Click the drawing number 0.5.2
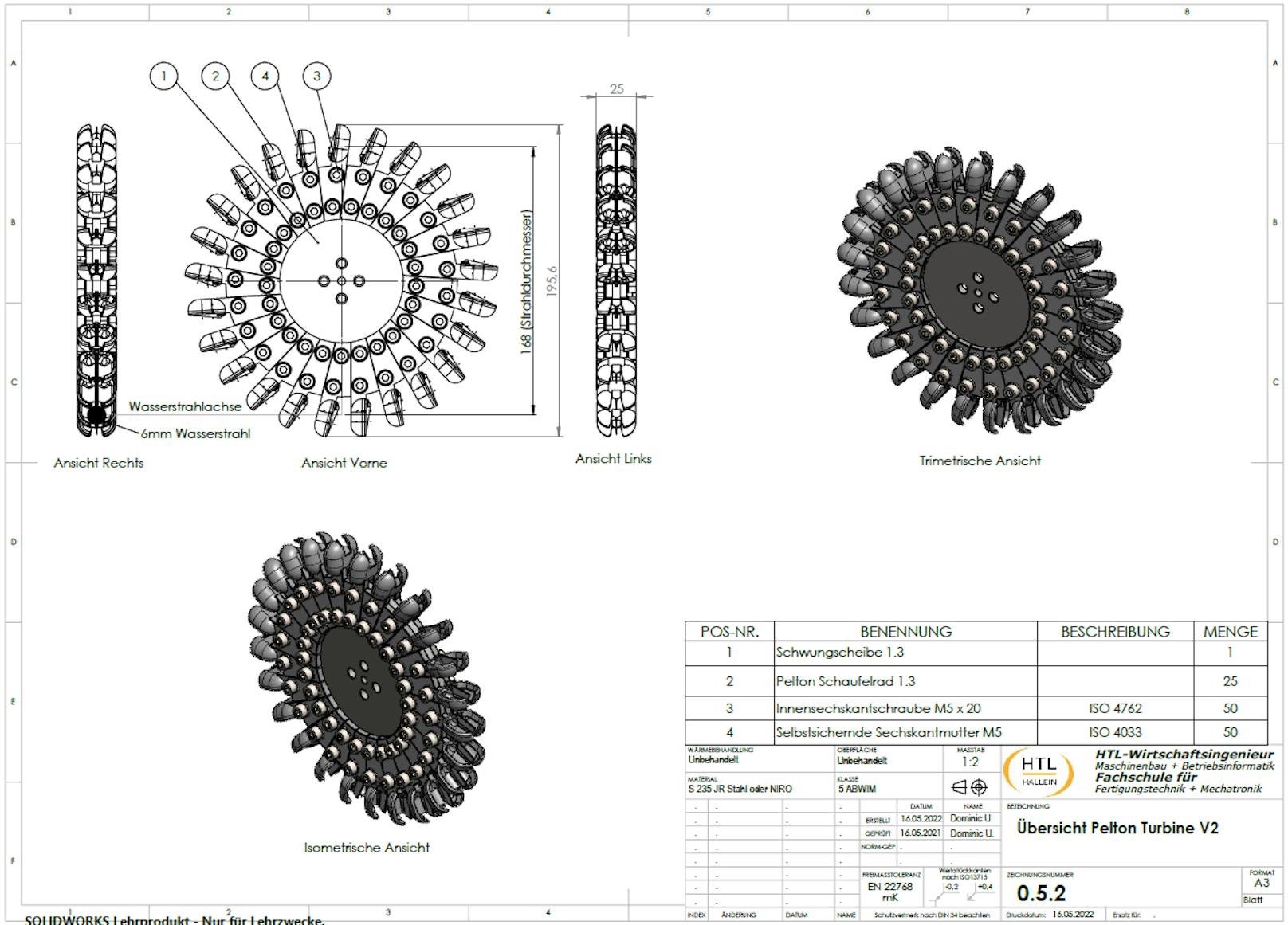The image size is (1288, 925). [1041, 894]
